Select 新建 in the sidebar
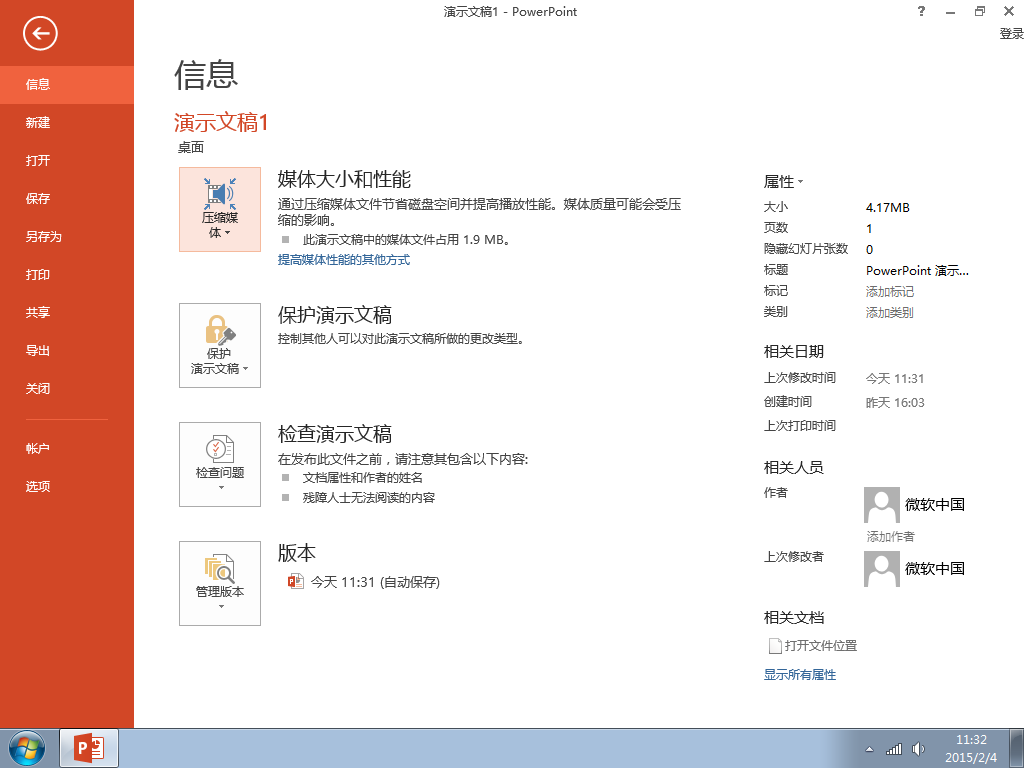This screenshot has height=768, width=1024. (67, 122)
